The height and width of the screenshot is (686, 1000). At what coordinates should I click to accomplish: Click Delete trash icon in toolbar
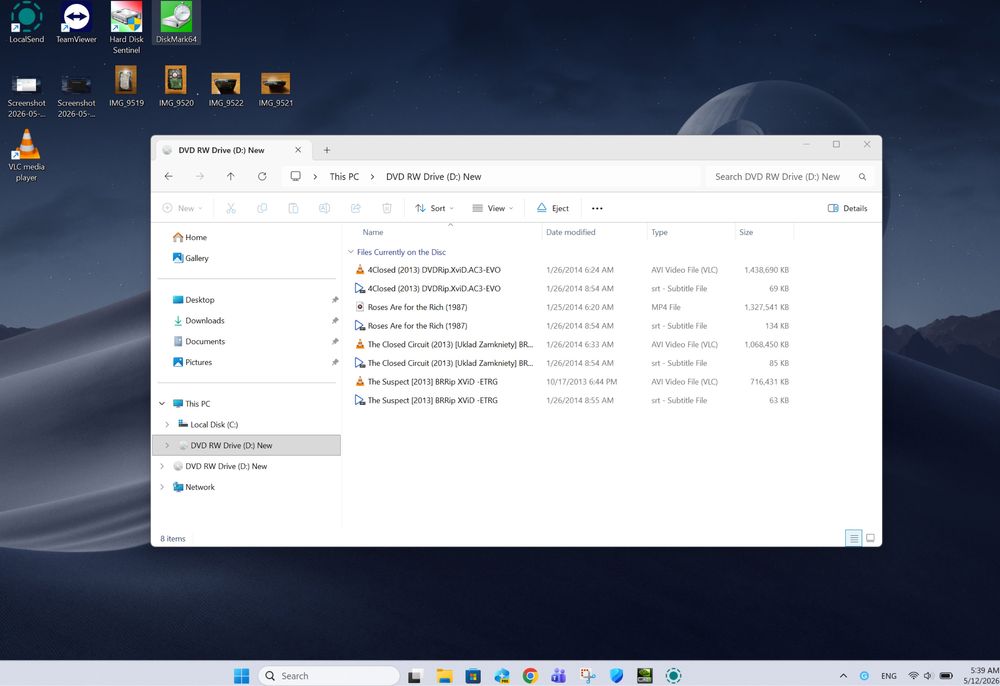coord(386,208)
